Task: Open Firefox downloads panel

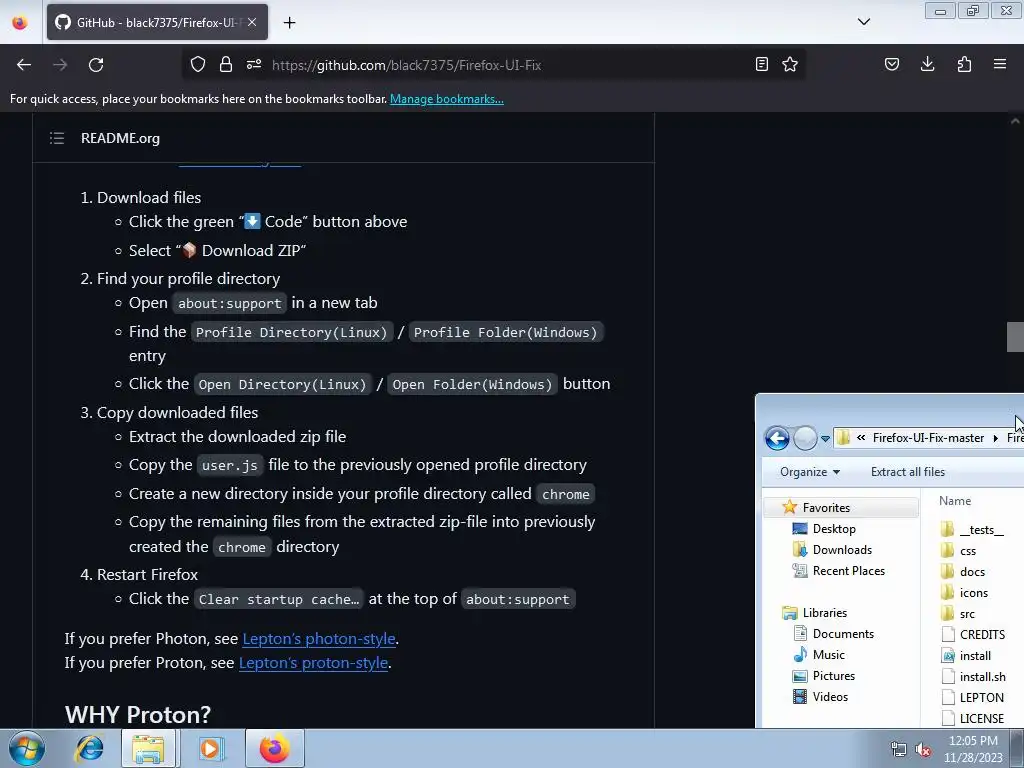Action: click(x=927, y=64)
